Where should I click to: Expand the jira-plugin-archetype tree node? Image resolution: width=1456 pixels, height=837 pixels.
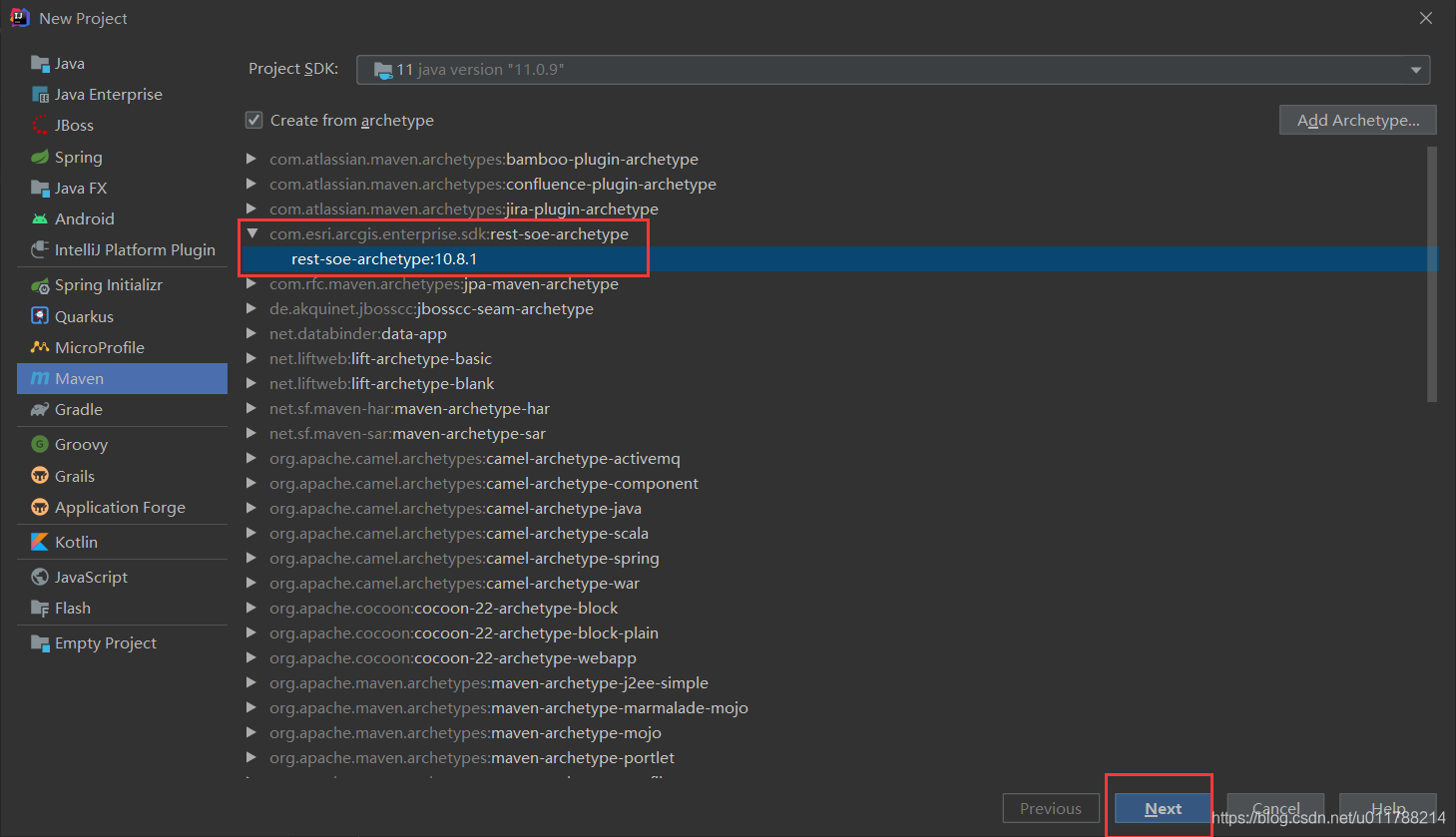[x=251, y=209]
